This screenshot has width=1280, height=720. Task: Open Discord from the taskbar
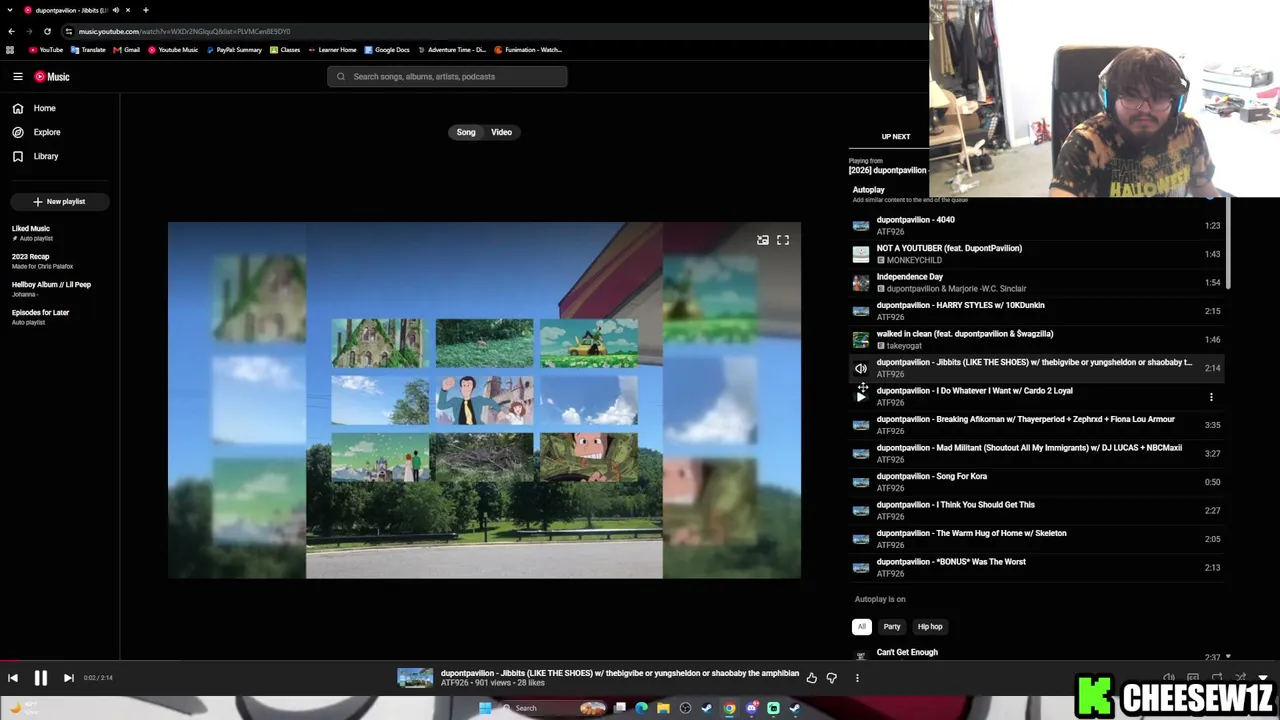[x=751, y=708]
